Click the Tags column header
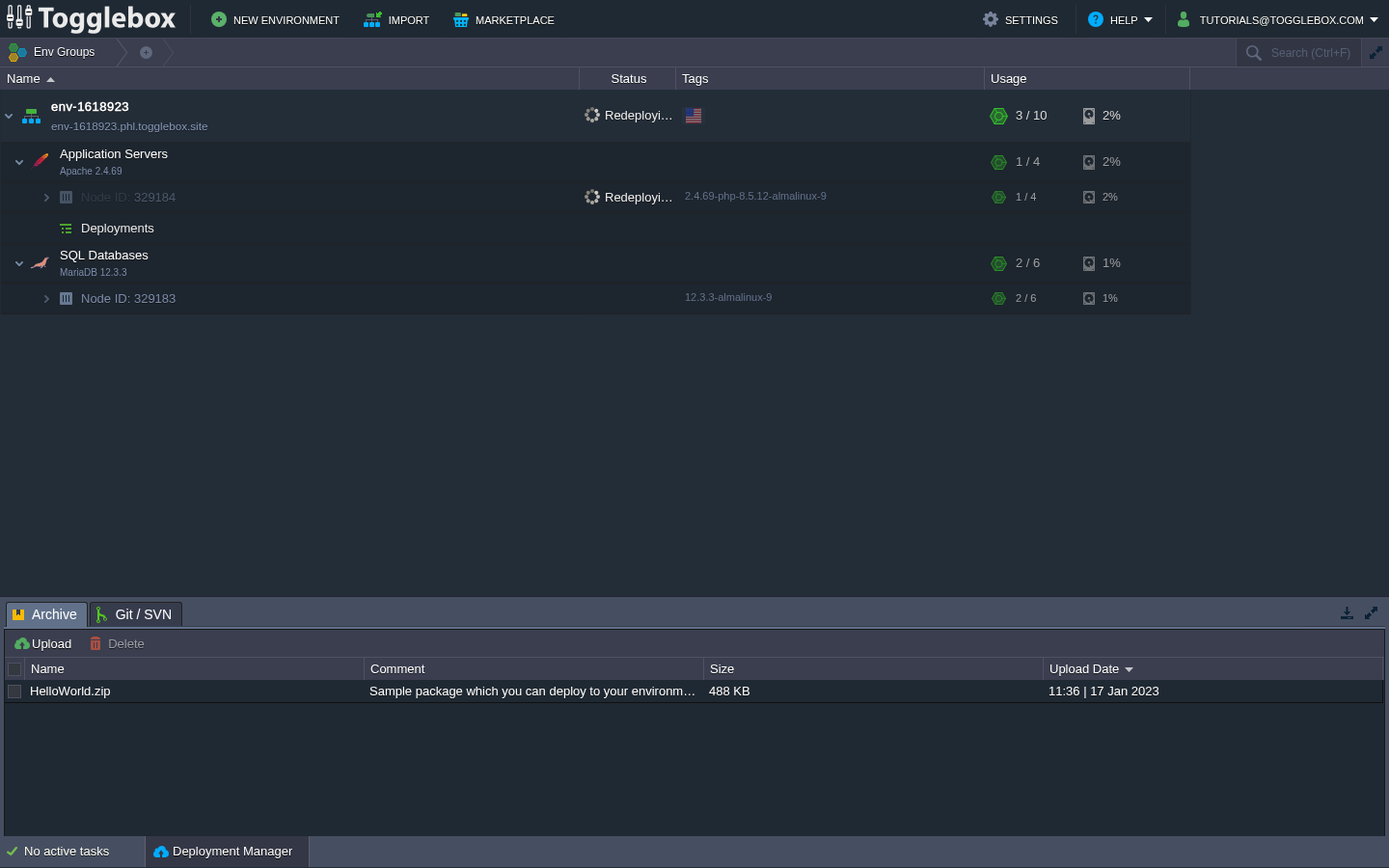The image size is (1389, 868). (830, 79)
